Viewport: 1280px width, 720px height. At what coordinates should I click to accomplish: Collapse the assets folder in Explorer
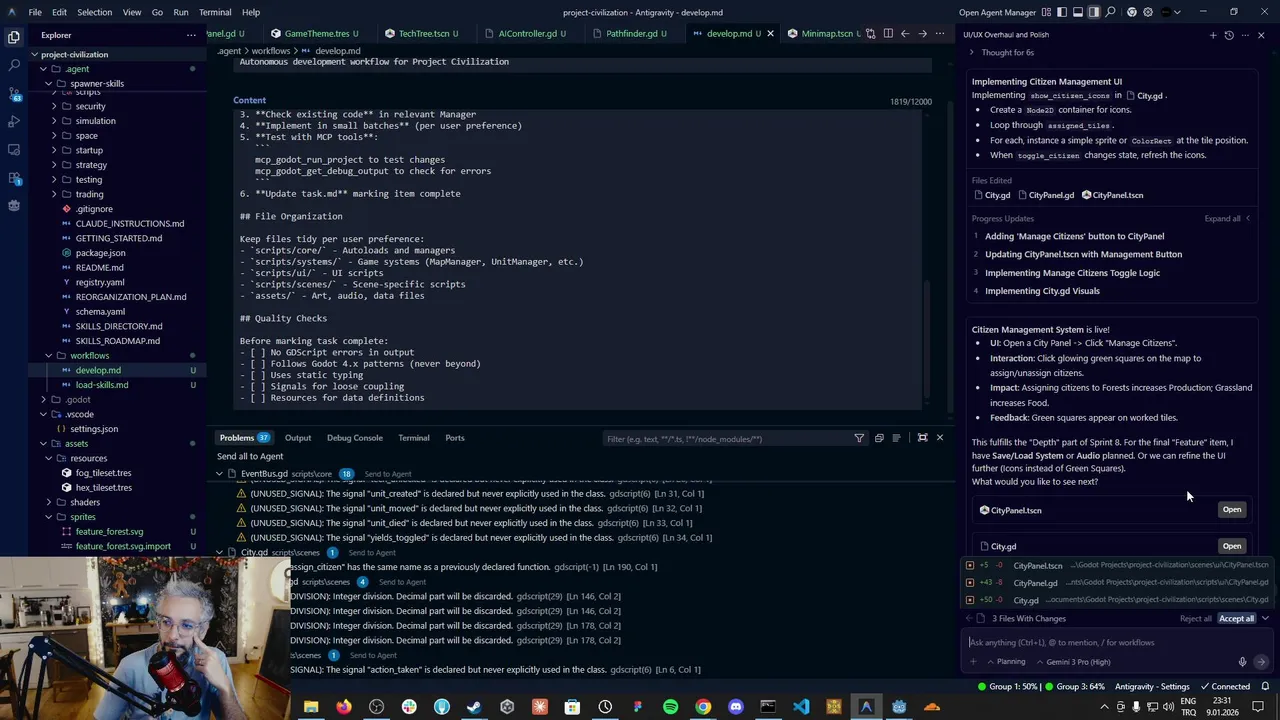point(43,443)
